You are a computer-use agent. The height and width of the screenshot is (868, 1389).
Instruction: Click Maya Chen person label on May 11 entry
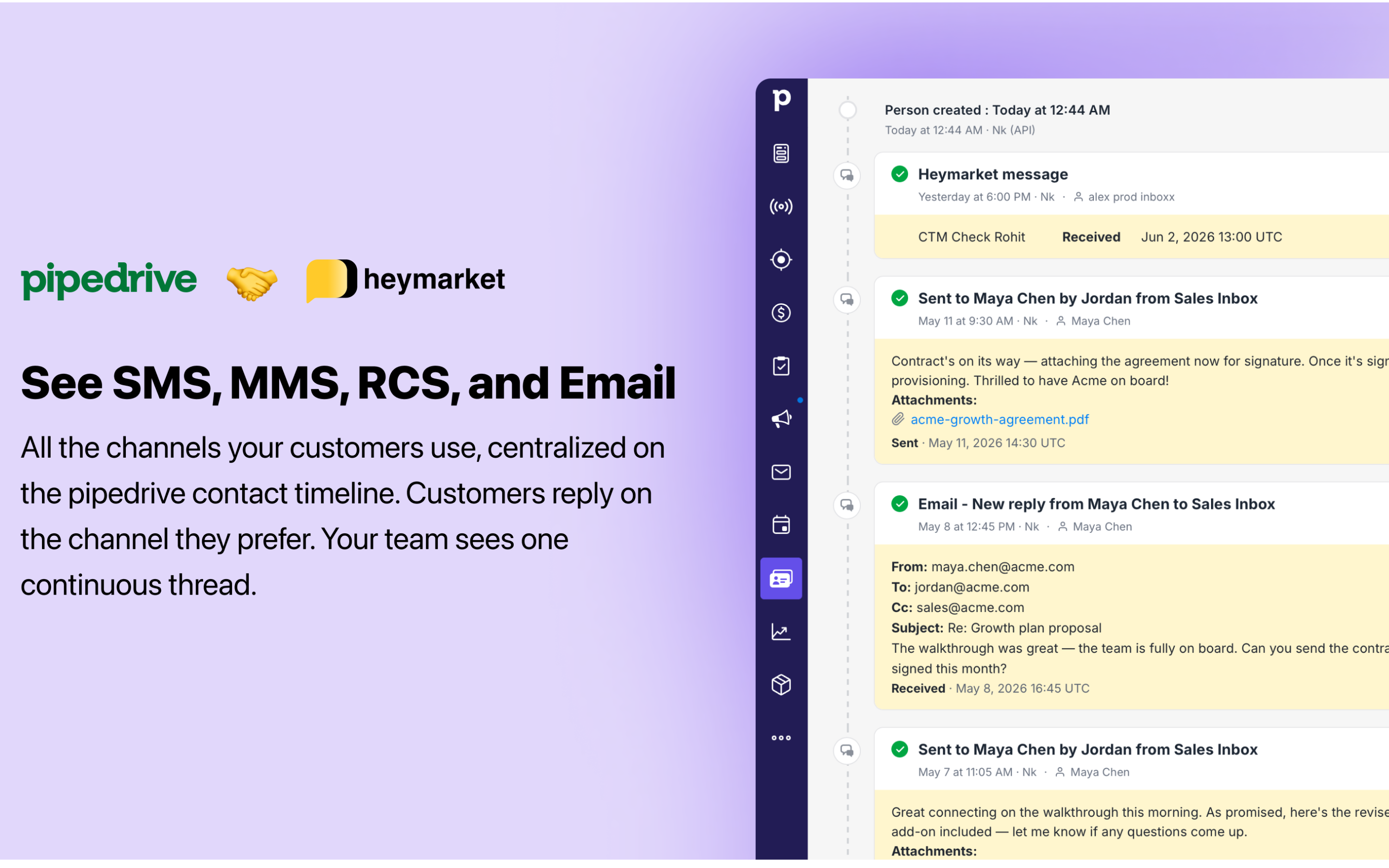click(1100, 321)
